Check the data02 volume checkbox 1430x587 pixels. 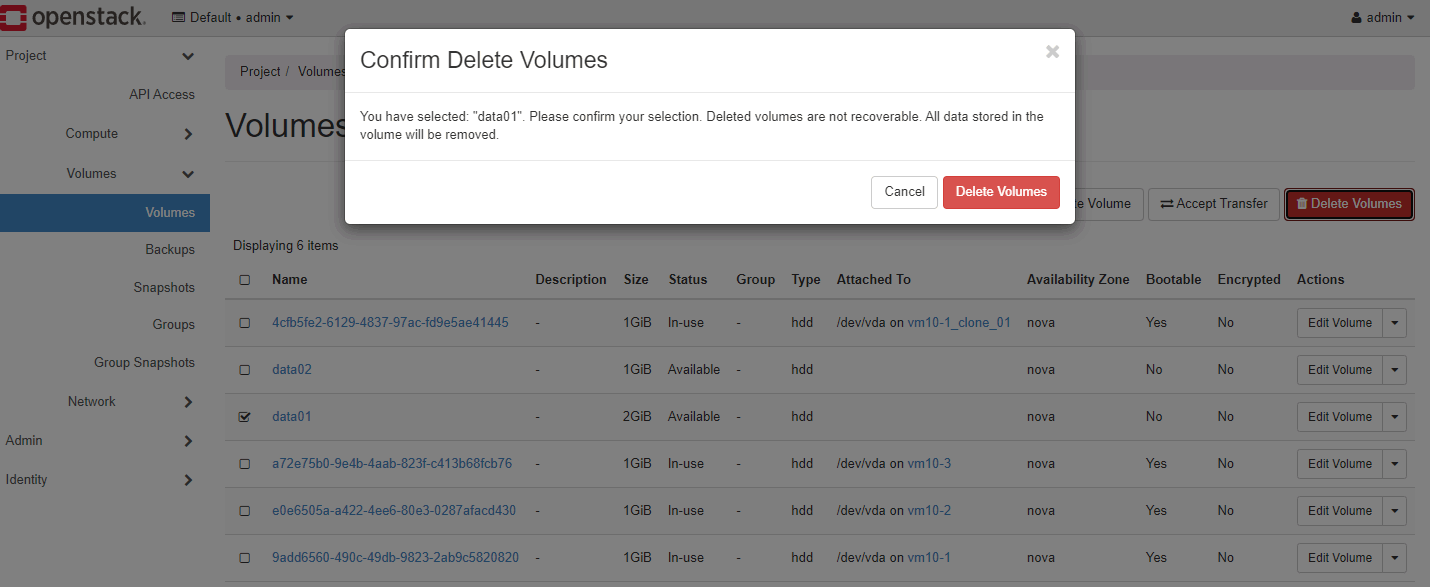coord(245,370)
